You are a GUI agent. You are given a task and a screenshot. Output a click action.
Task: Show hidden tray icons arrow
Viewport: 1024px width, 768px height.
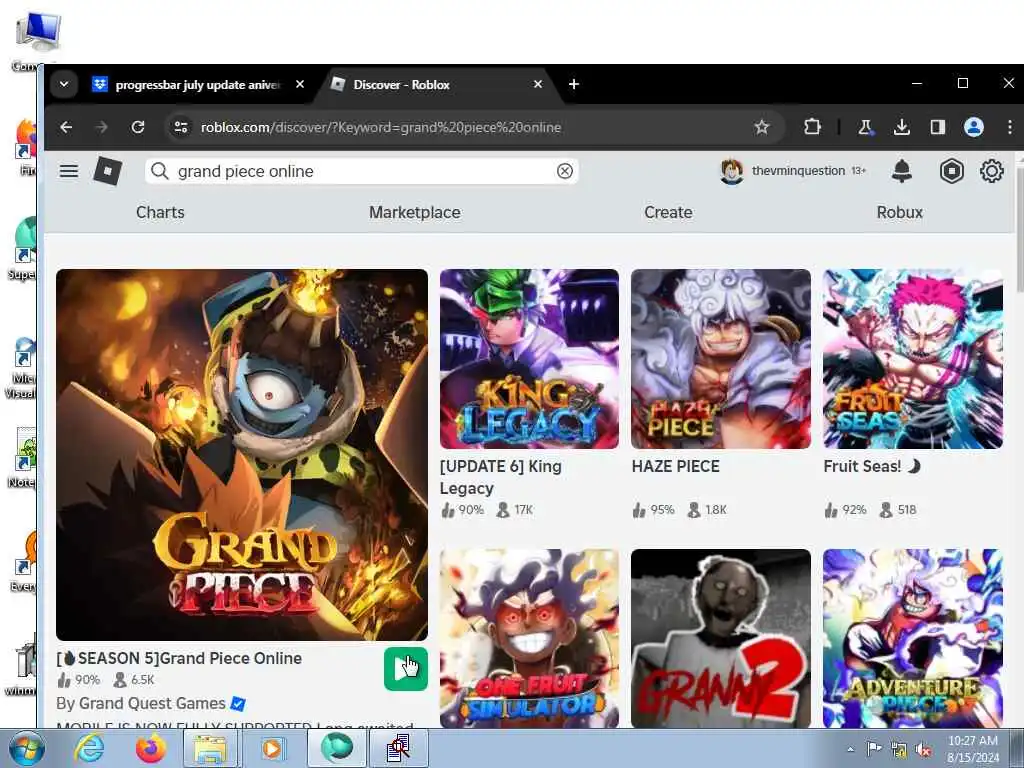tap(850, 749)
